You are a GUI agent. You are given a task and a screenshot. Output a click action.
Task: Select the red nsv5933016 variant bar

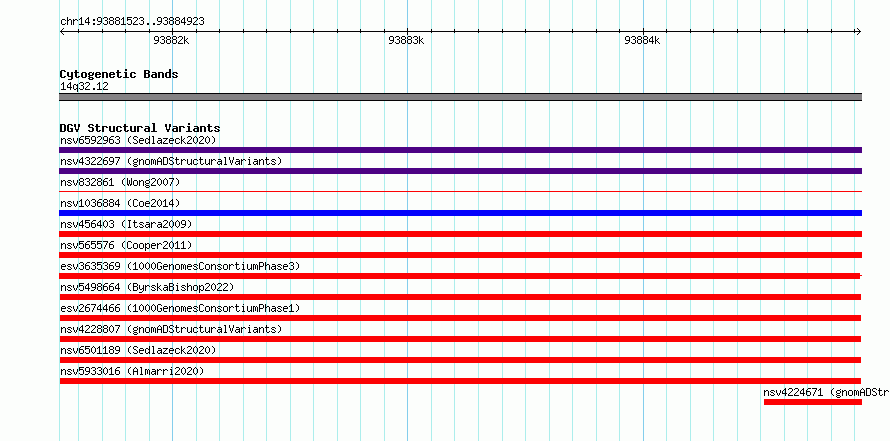[x=460, y=381]
